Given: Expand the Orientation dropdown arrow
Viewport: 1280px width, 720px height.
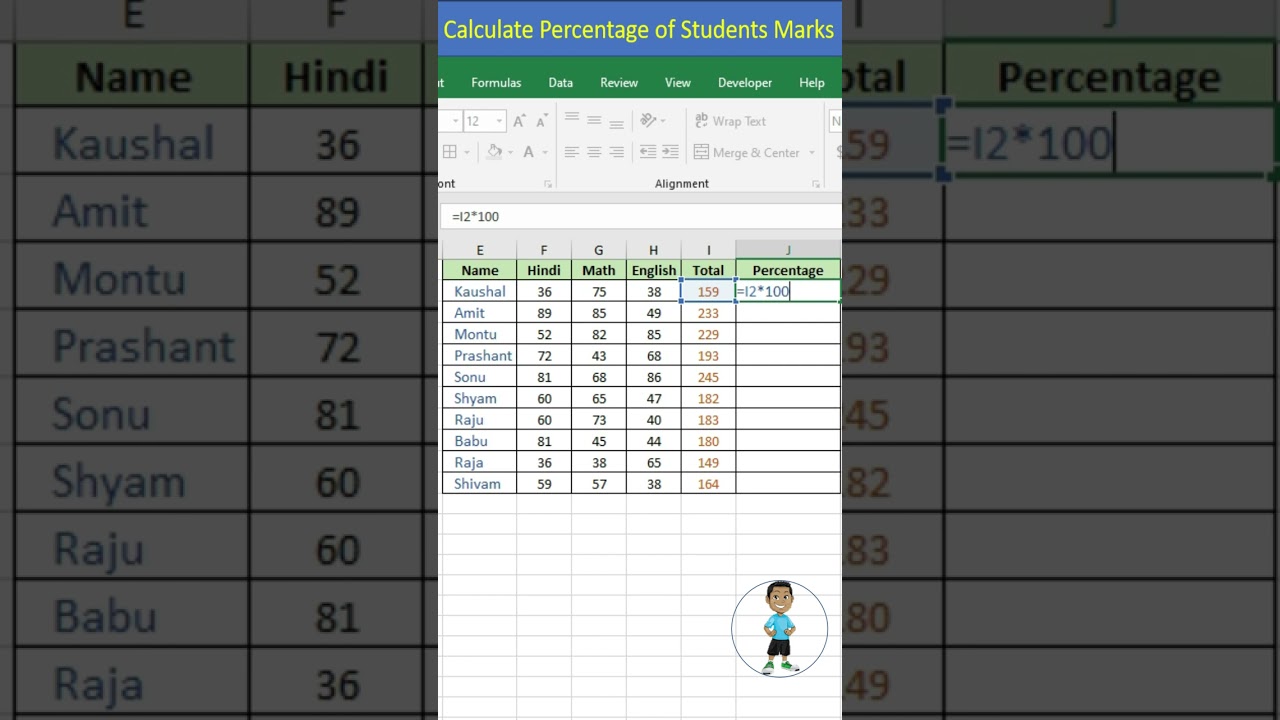Looking at the screenshot, I should (664, 120).
